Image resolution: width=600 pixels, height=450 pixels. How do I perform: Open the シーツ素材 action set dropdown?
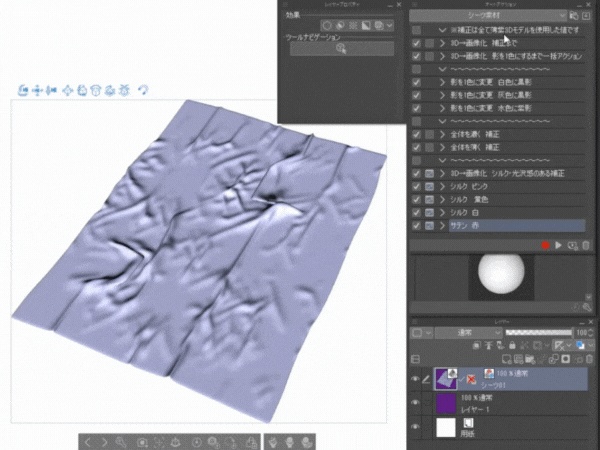488,16
